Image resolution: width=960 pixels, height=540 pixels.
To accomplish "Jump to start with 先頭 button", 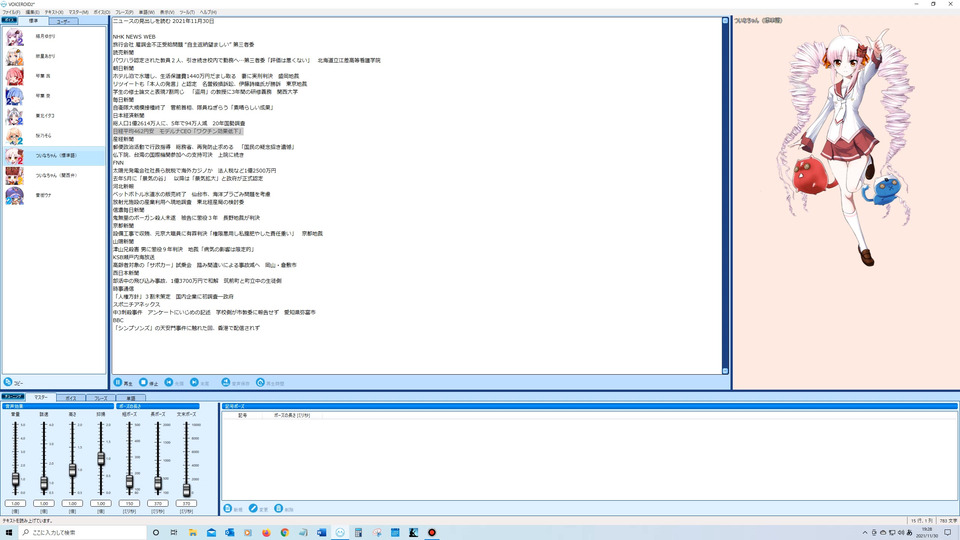I will pos(174,383).
